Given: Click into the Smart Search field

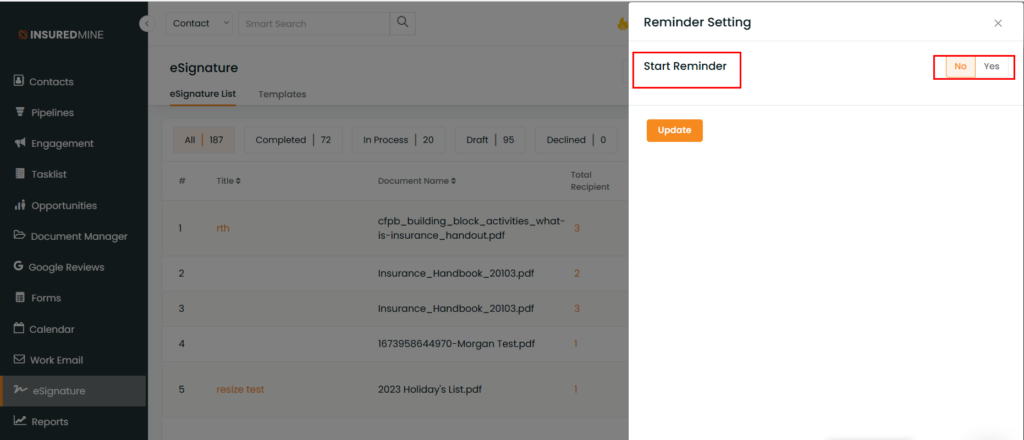Looking at the screenshot, I should point(313,24).
